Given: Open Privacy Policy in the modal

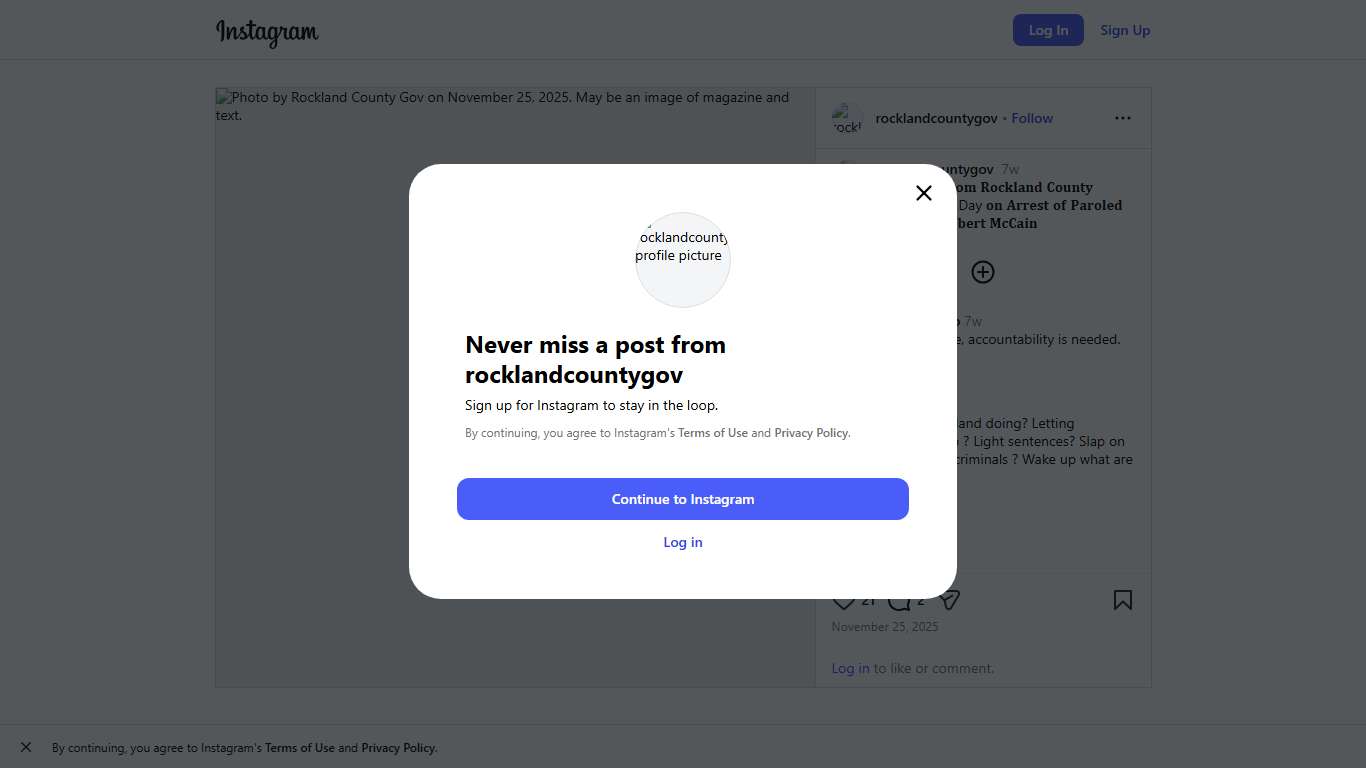Looking at the screenshot, I should coord(811,433).
